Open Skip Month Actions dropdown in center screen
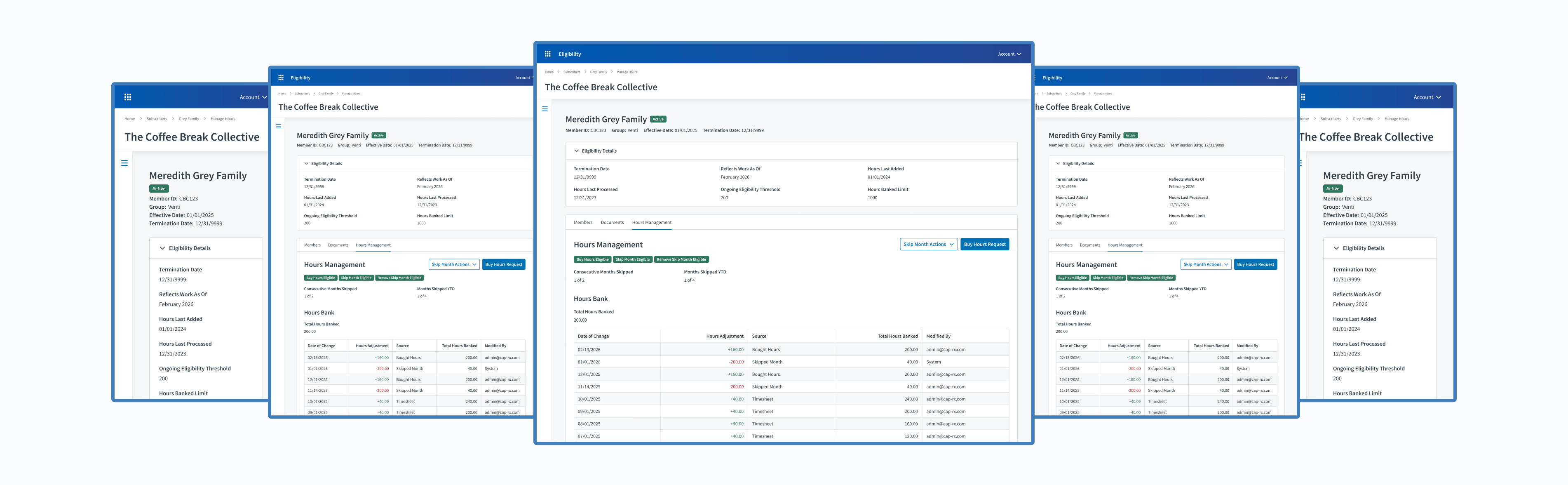This screenshot has height=485, width=1568. point(928,244)
